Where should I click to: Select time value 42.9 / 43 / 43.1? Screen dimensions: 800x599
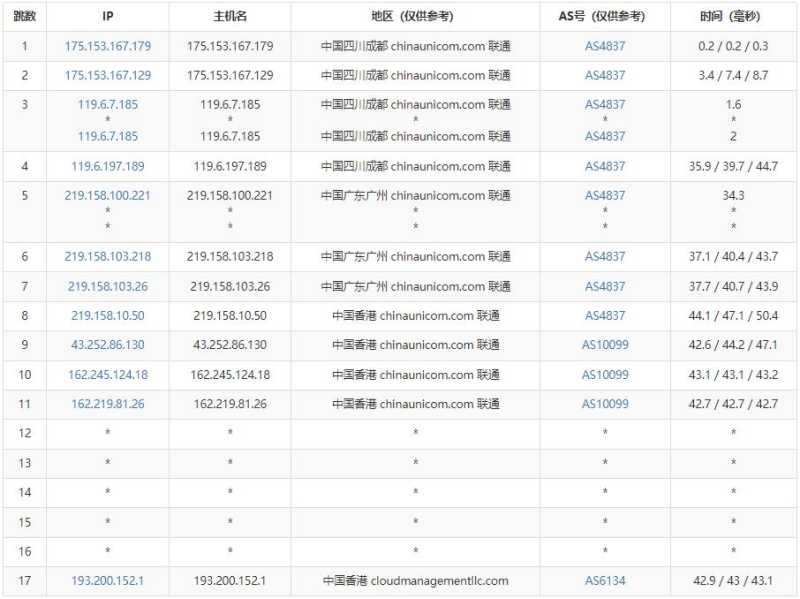click(x=733, y=581)
